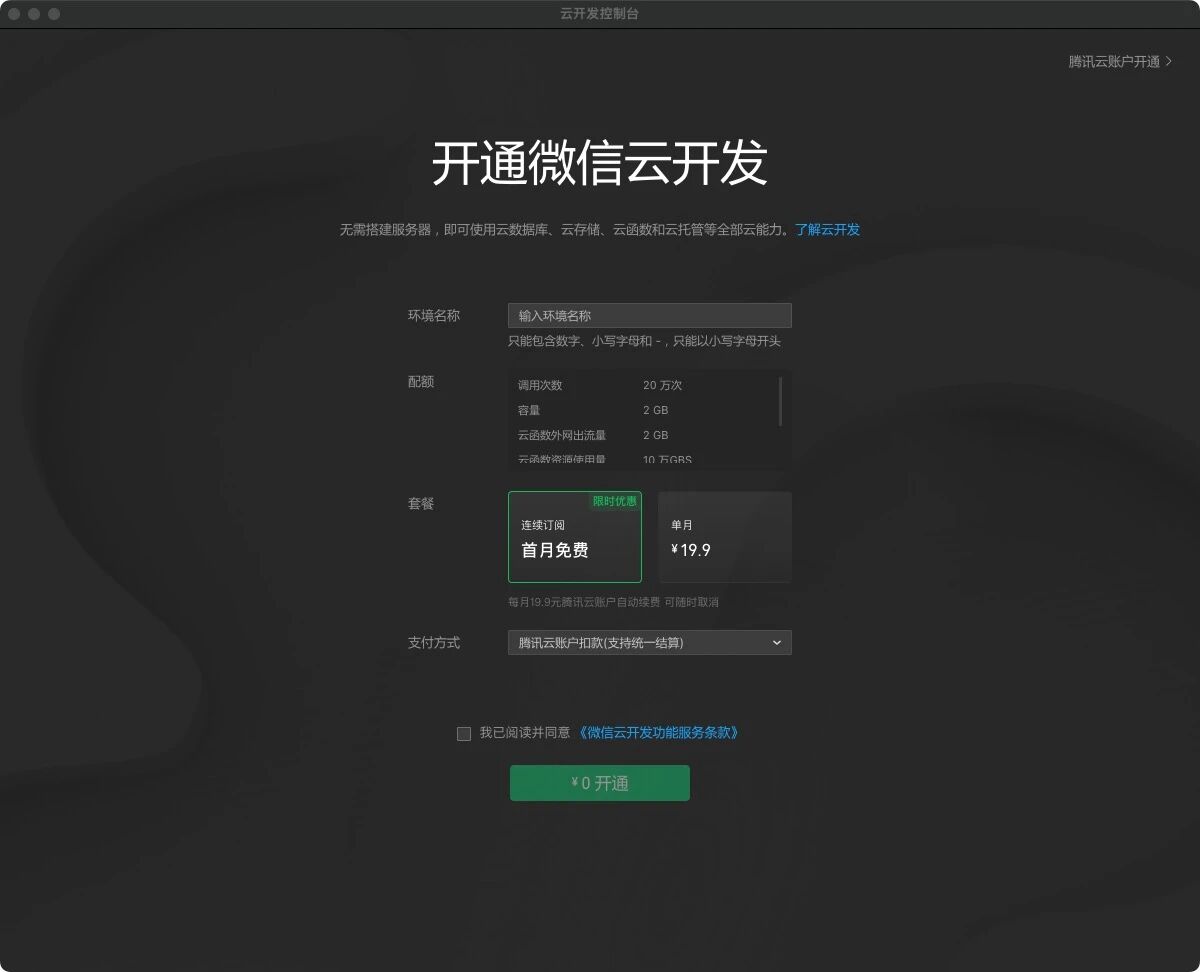Click the 云函数外网出流量 quota label

(562, 436)
